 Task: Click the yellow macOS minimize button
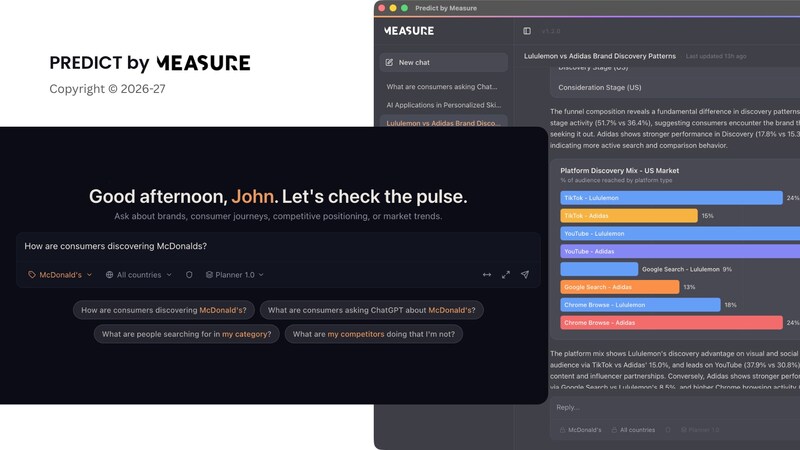(x=393, y=8)
